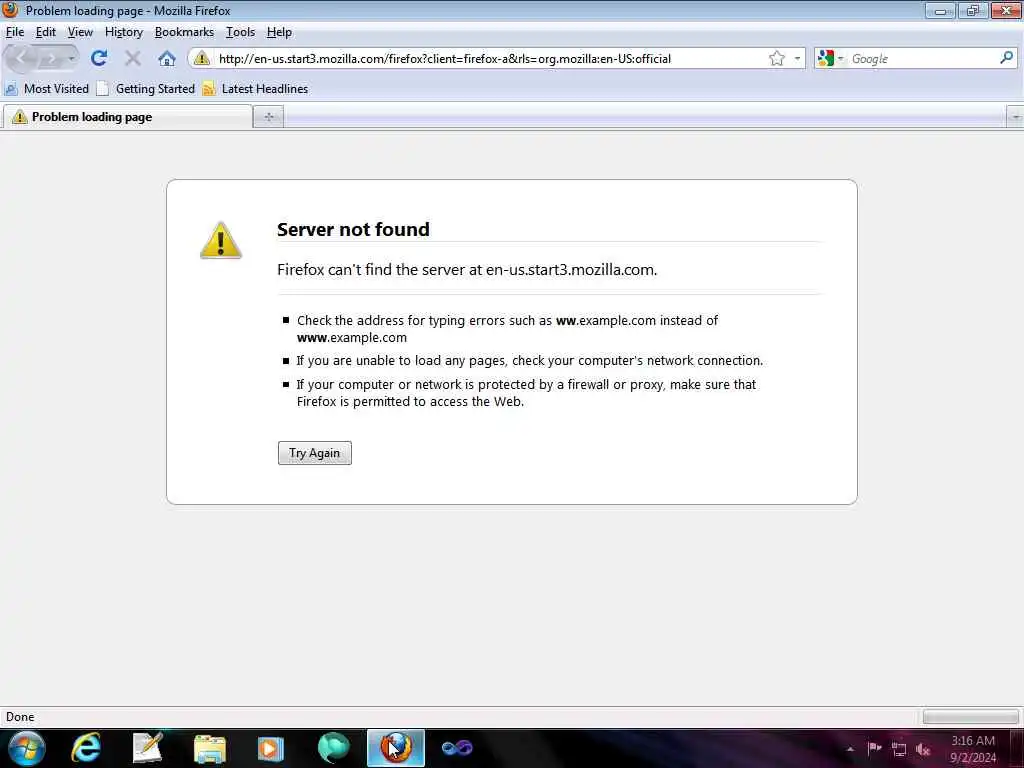Screen dimensions: 1024x768
Task: Click the Done status bar text
Action: point(20,717)
